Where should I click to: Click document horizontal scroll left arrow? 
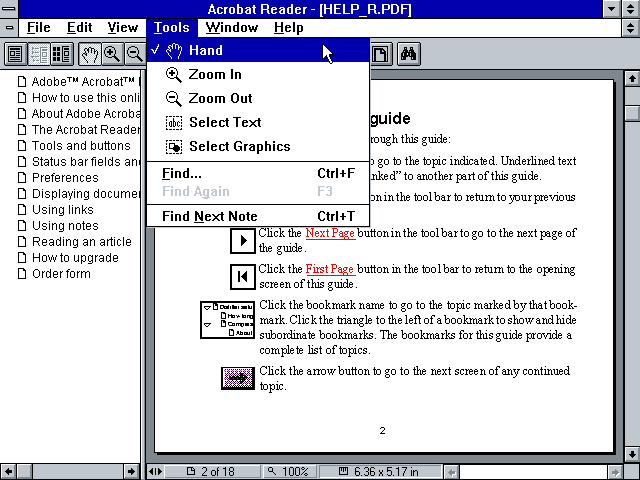(451, 472)
